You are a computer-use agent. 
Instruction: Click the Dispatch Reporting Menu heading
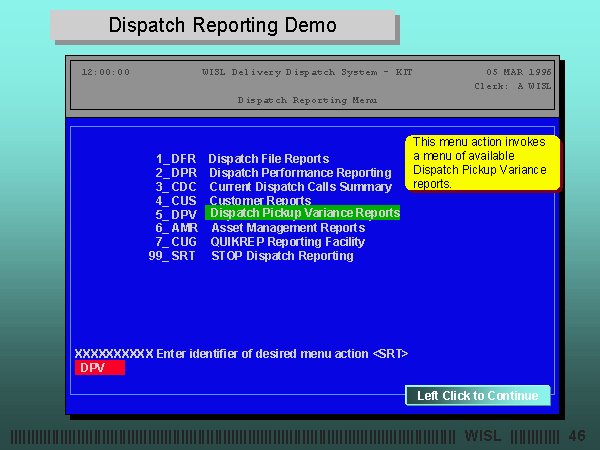click(307, 100)
